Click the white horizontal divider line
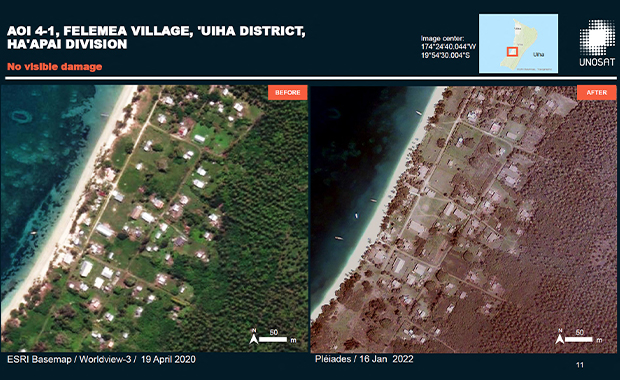620x380 pixels. click(310, 78)
